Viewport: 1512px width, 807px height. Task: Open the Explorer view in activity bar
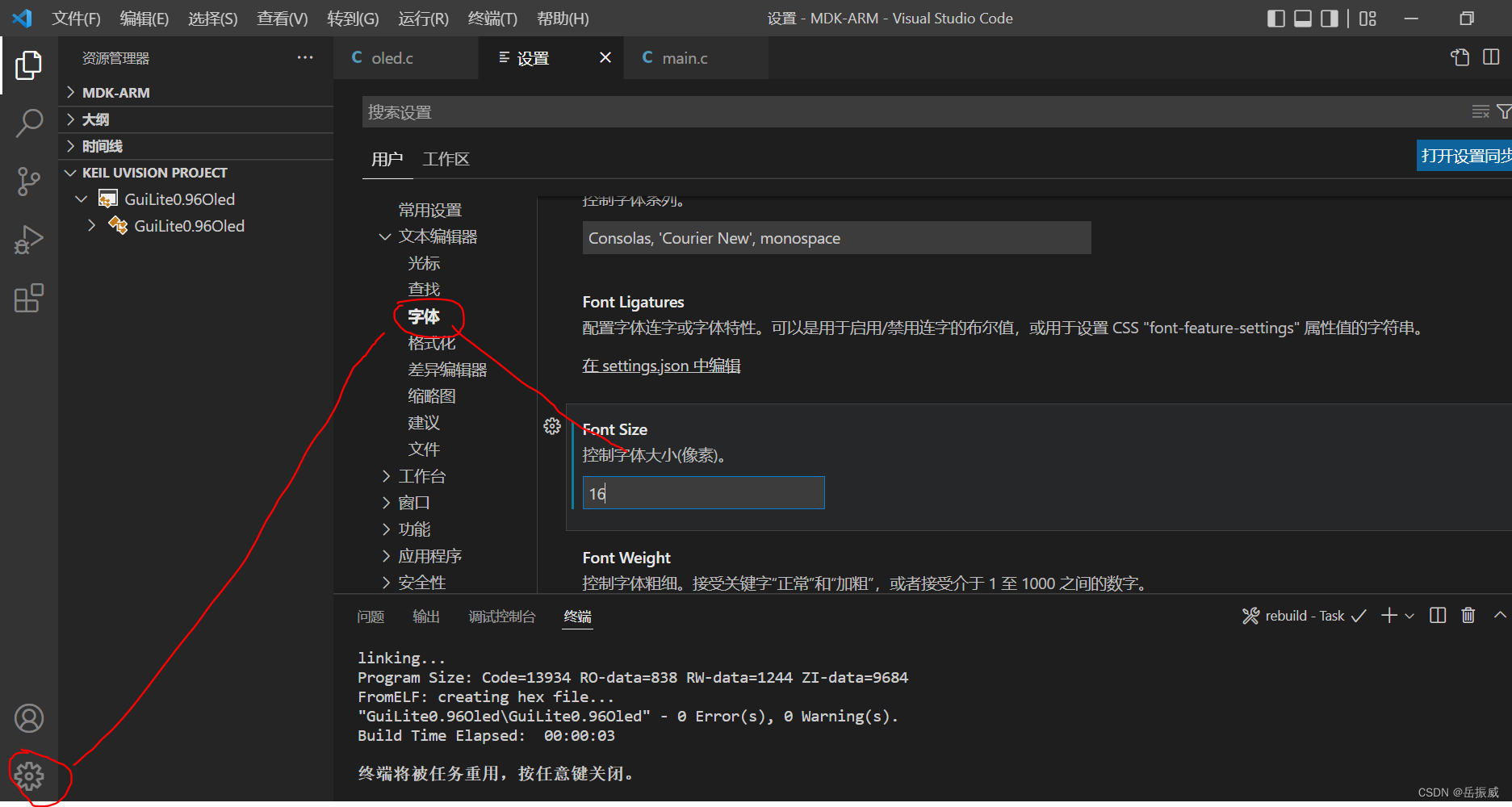coord(29,65)
